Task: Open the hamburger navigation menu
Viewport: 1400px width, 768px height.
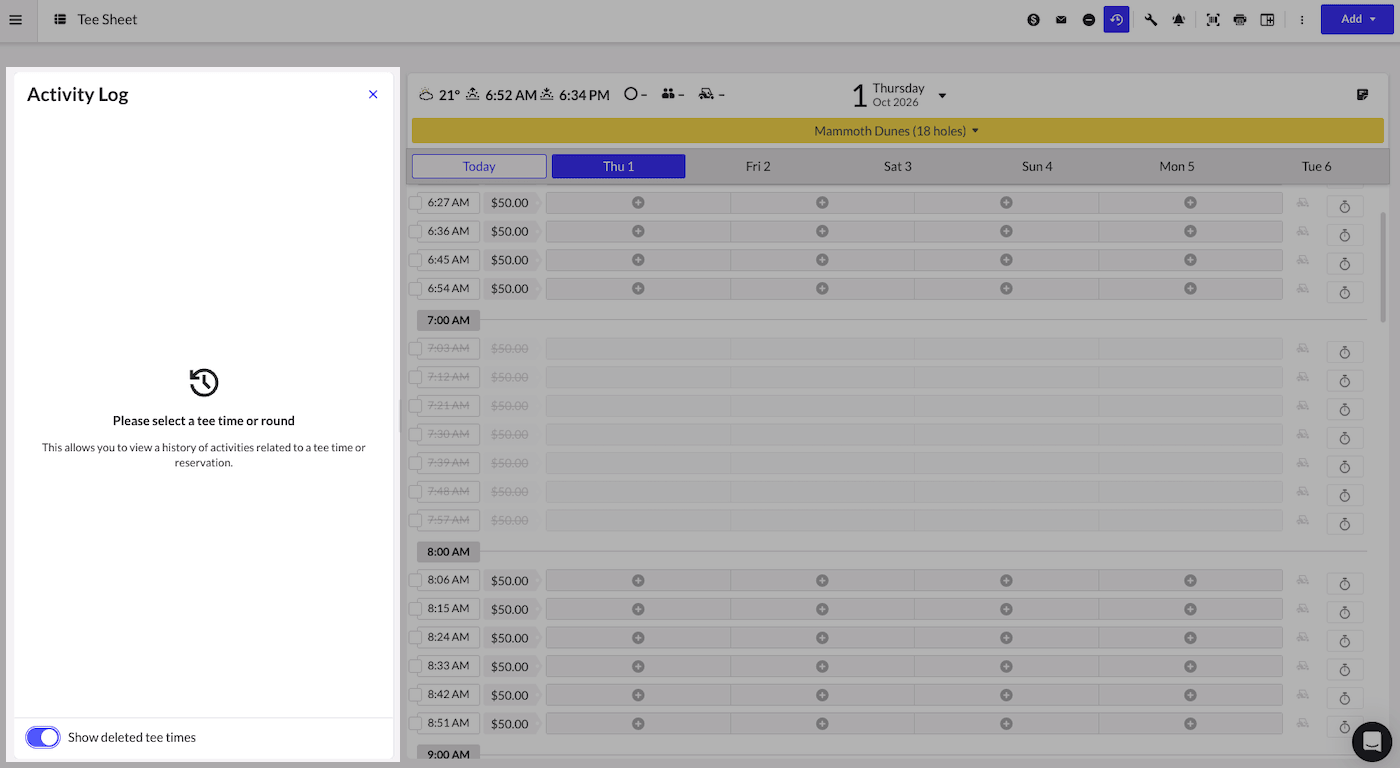Action: click(x=15, y=19)
